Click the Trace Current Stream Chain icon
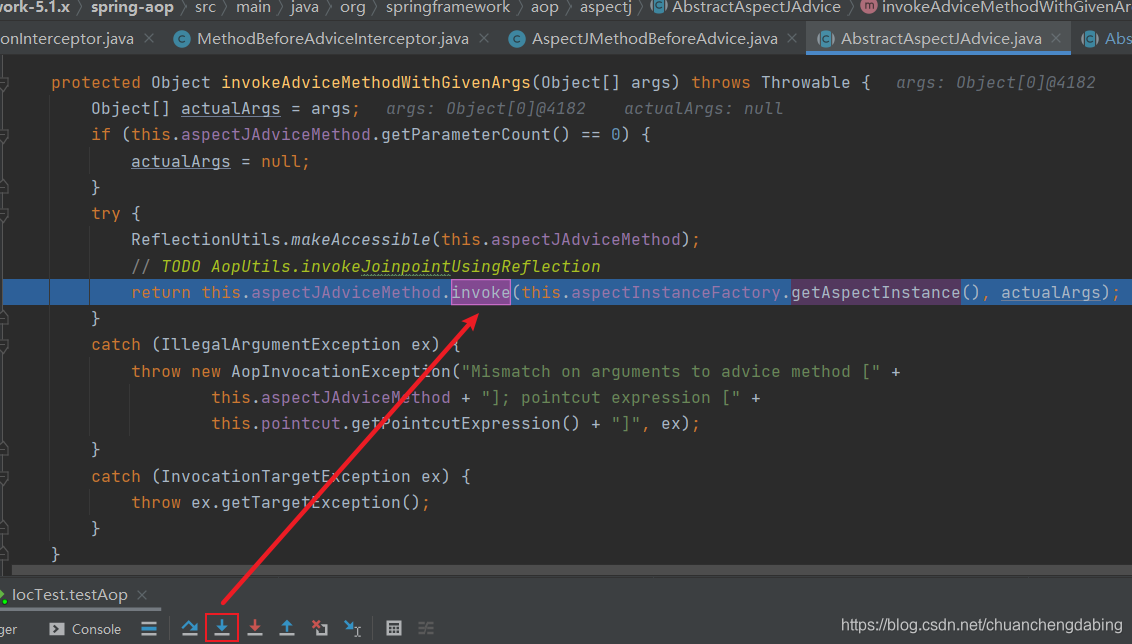The height and width of the screenshot is (644, 1132). 426,628
